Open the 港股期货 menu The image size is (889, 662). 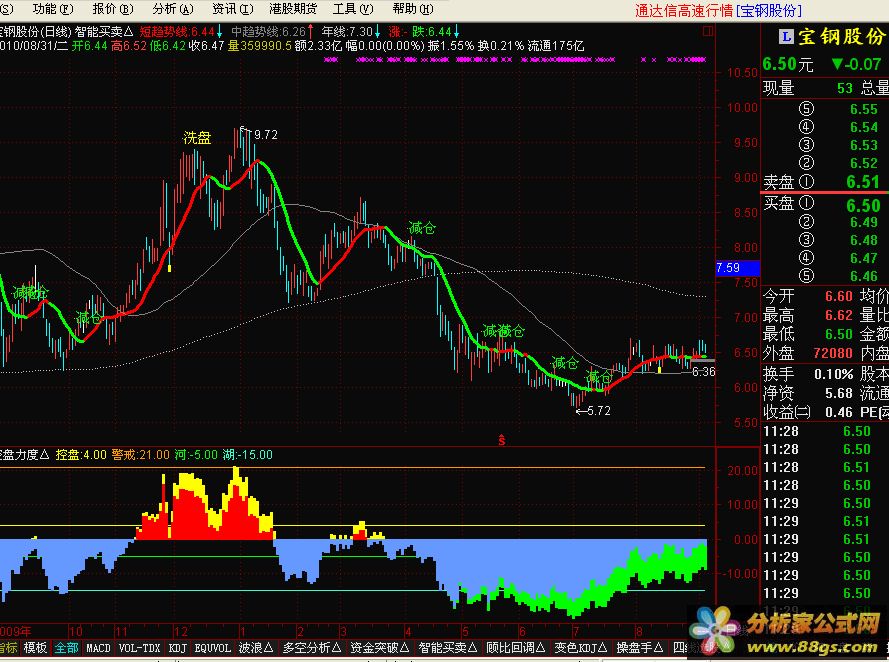click(293, 9)
